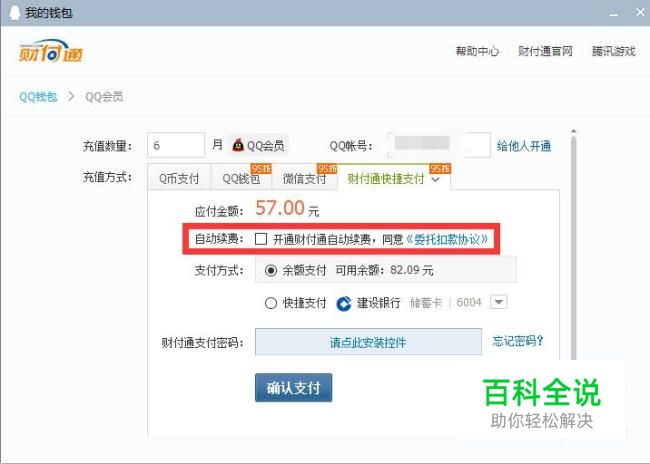Click the card number 6004 text
Screen dimensions: 650x464
point(469,303)
